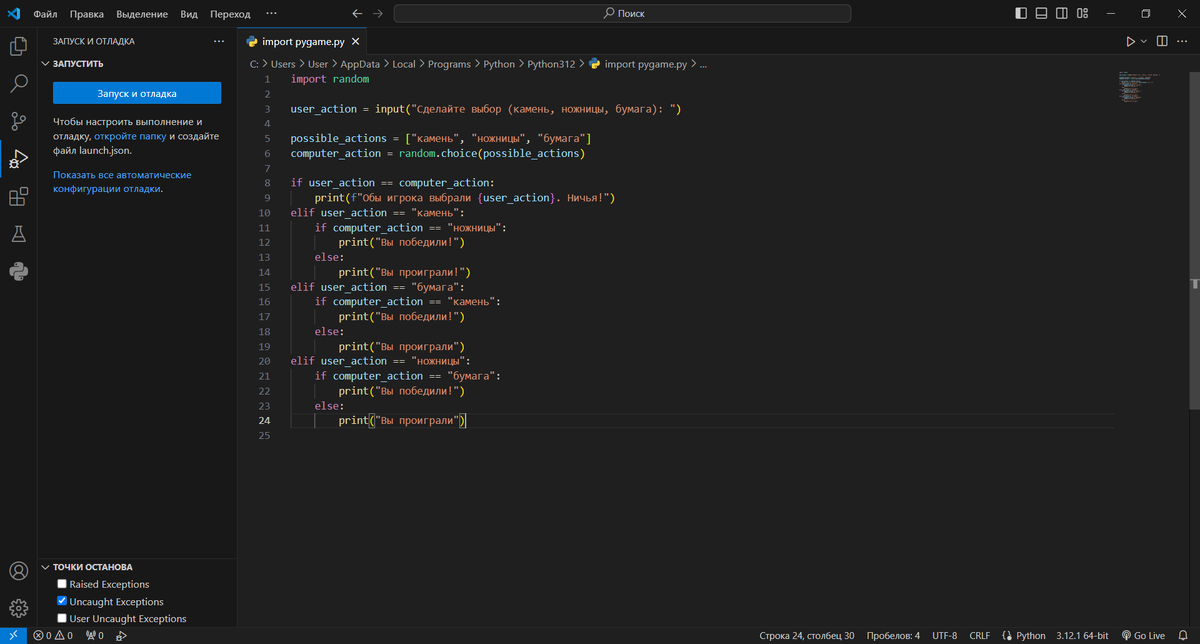Show all automatic debug configurations link
The height and width of the screenshot is (644, 1200).
click(x=122, y=181)
